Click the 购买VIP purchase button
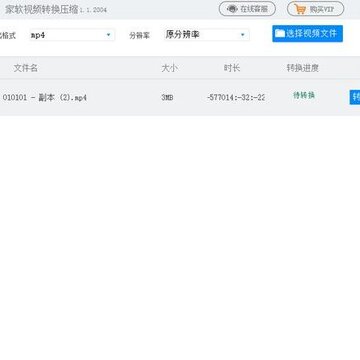Image resolution: width=360 pixels, height=360 pixels. pos(315,9)
